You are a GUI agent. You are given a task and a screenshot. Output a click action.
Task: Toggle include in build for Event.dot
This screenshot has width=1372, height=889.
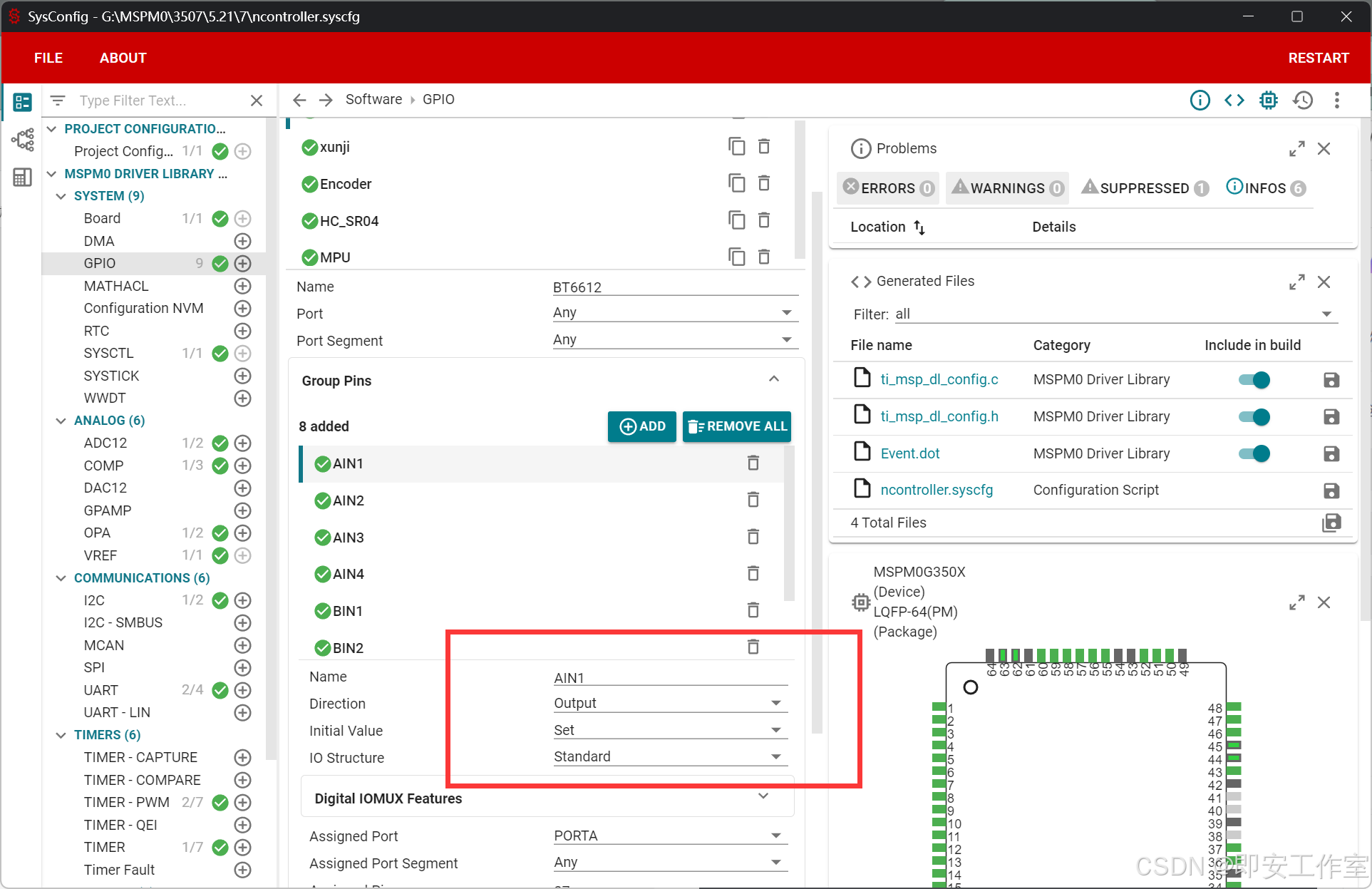pyautogui.click(x=1254, y=453)
